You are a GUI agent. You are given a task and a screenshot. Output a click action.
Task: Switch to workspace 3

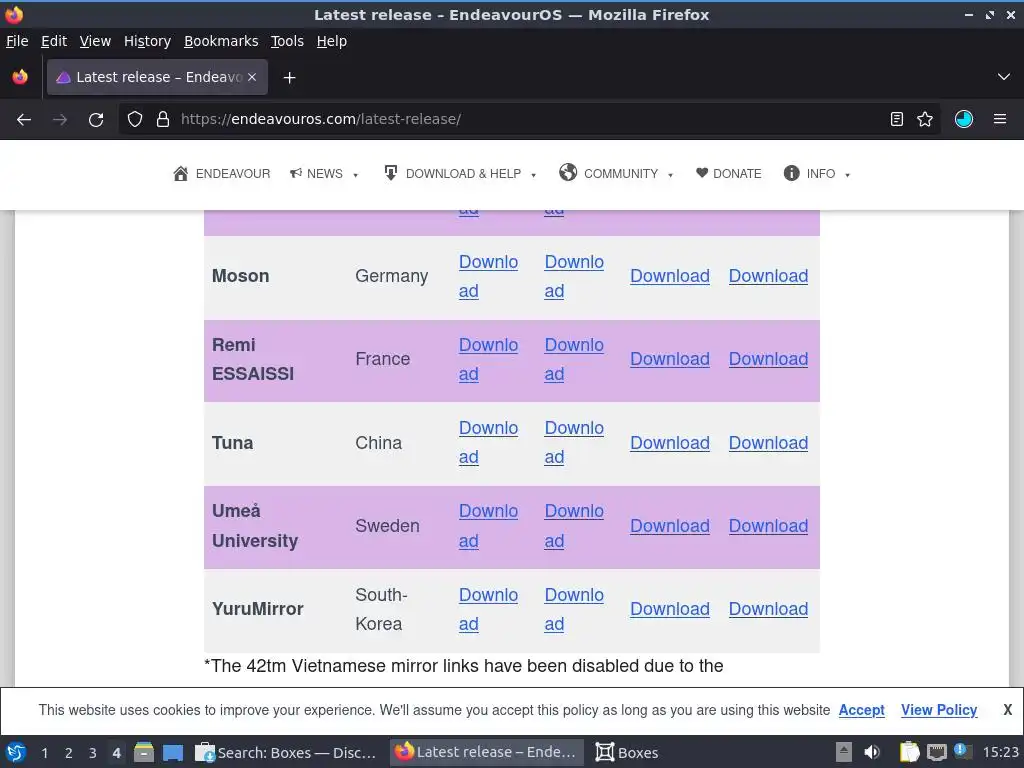(x=92, y=753)
